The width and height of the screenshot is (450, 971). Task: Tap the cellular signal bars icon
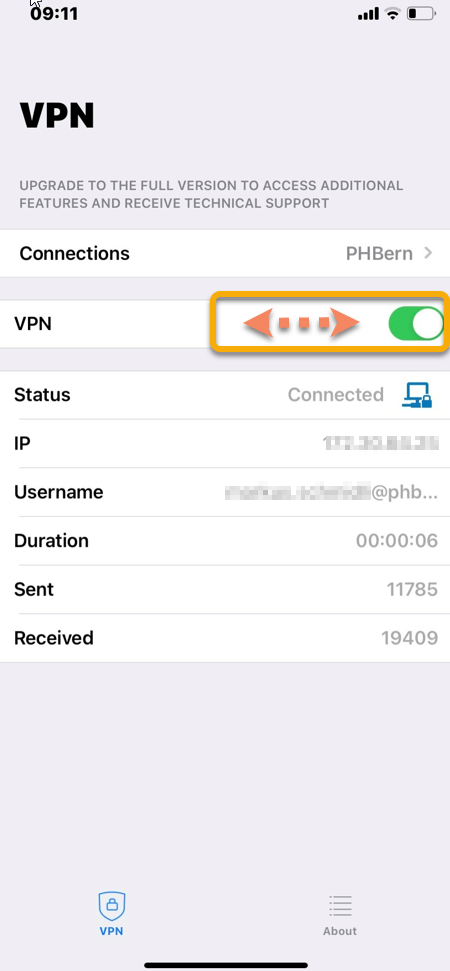(x=368, y=14)
